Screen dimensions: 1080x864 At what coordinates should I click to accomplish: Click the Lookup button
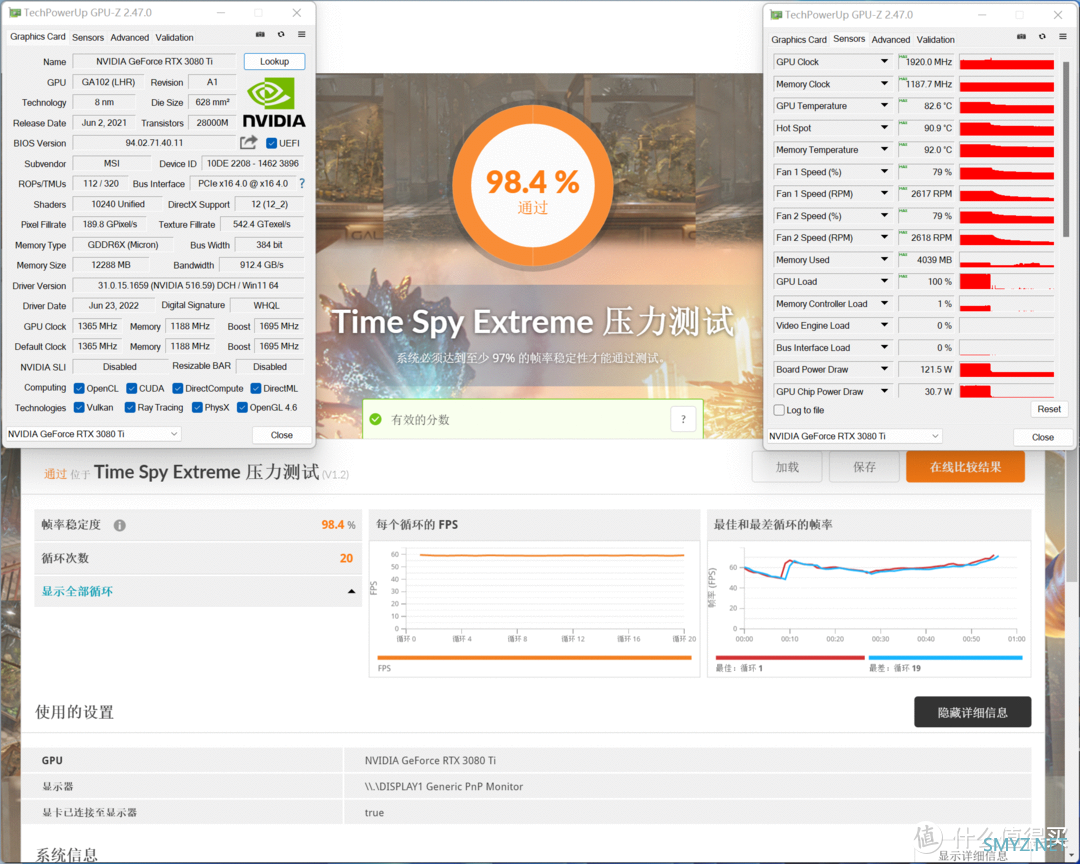[274, 61]
